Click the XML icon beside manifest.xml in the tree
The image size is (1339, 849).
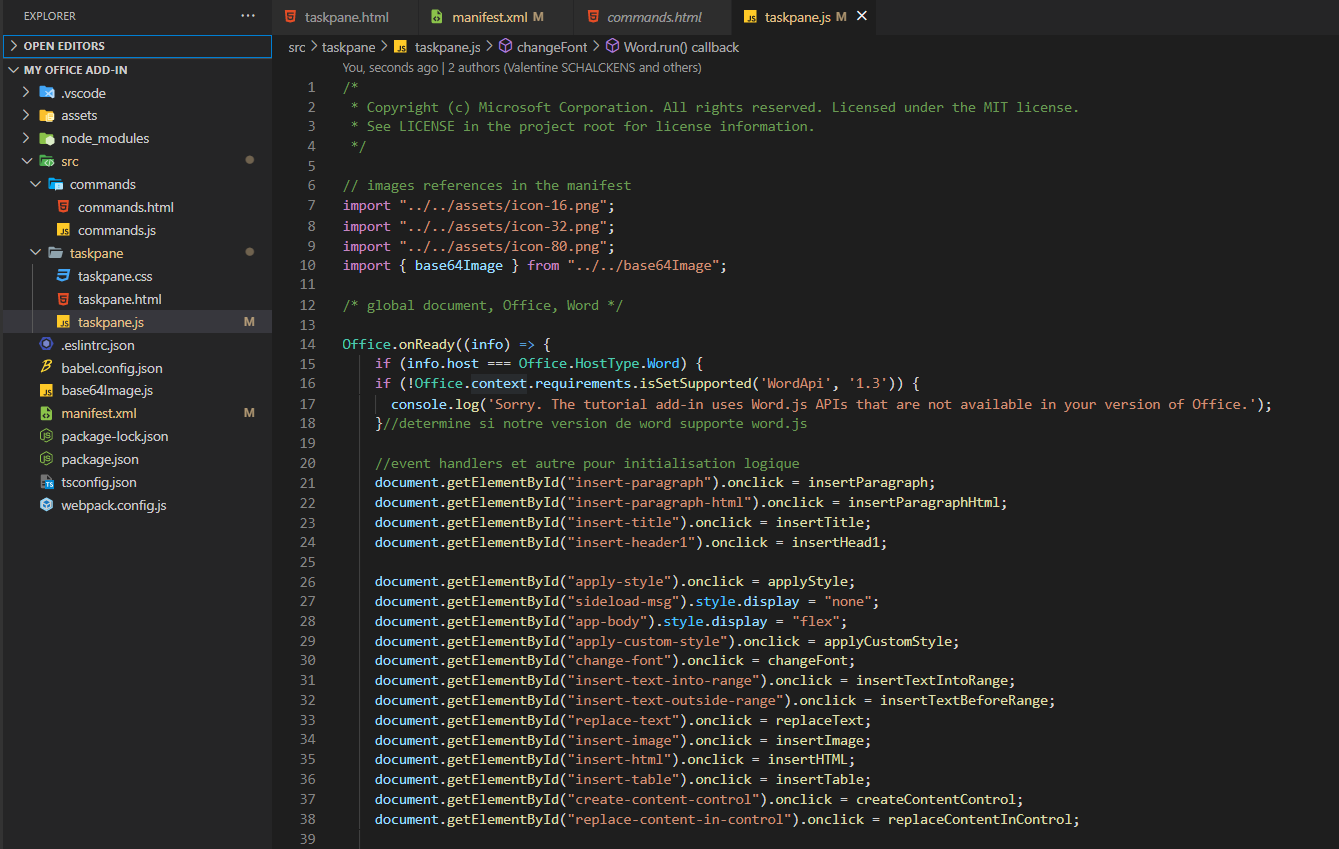[46, 414]
